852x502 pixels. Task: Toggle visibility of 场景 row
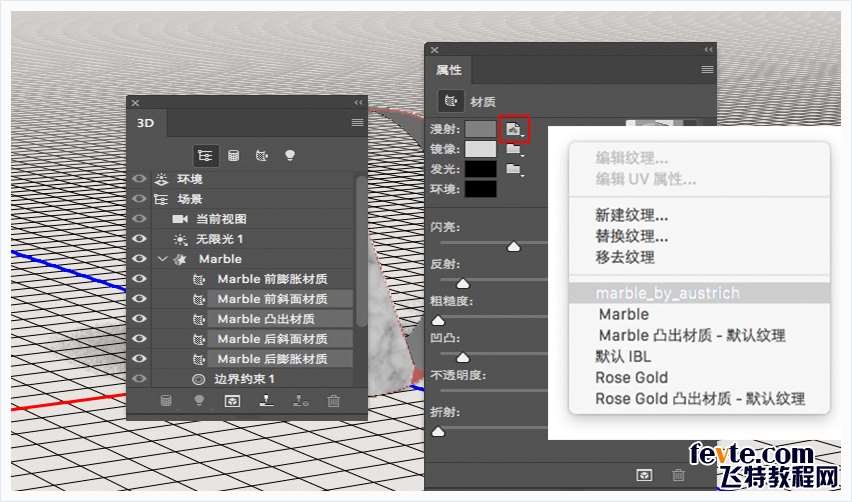(x=140, y=199)
